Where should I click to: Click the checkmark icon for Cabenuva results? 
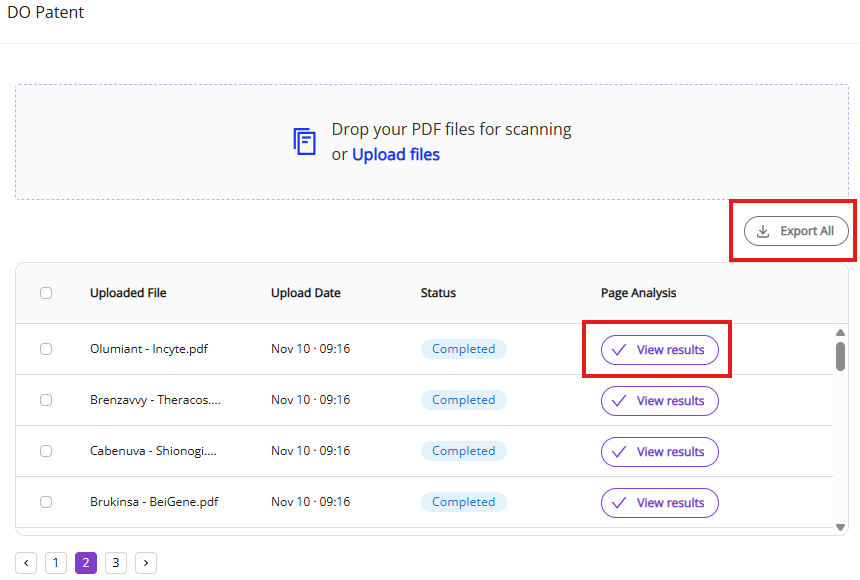(x=619, y=452)
